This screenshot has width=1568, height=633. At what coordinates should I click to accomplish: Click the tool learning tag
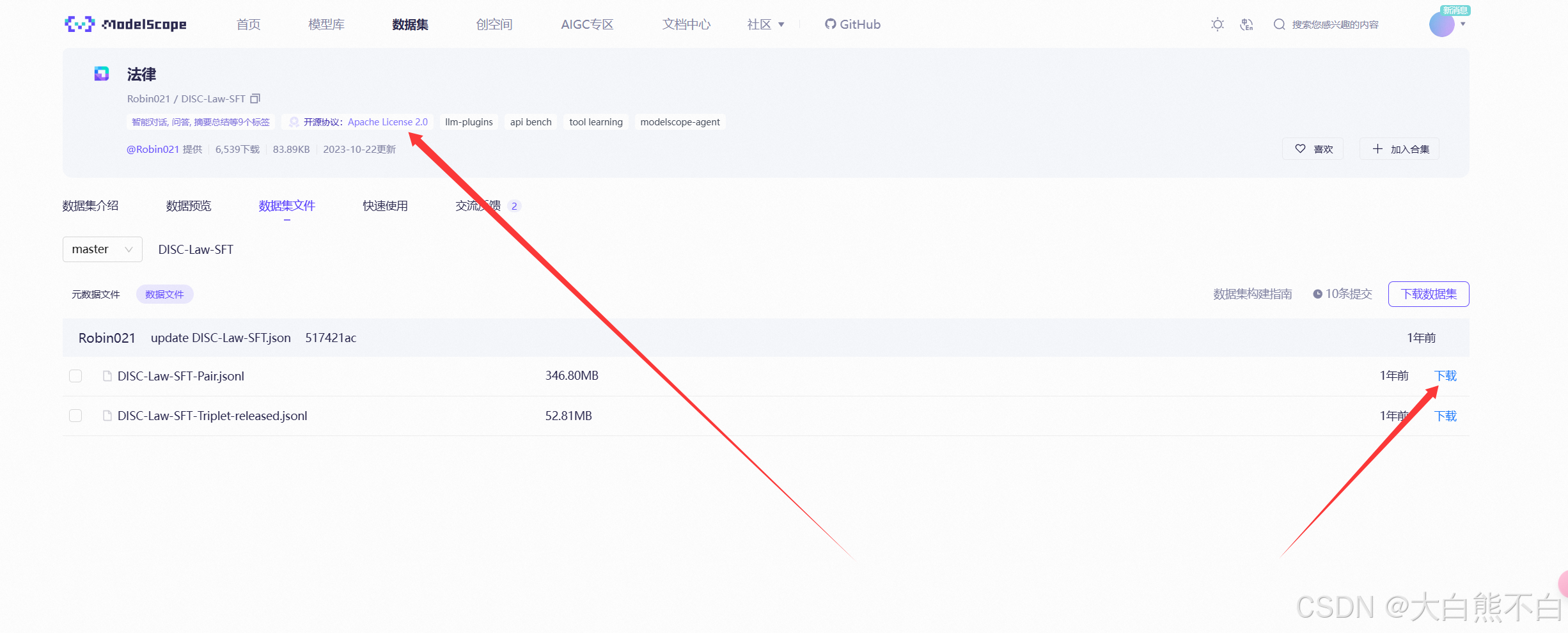596,122
